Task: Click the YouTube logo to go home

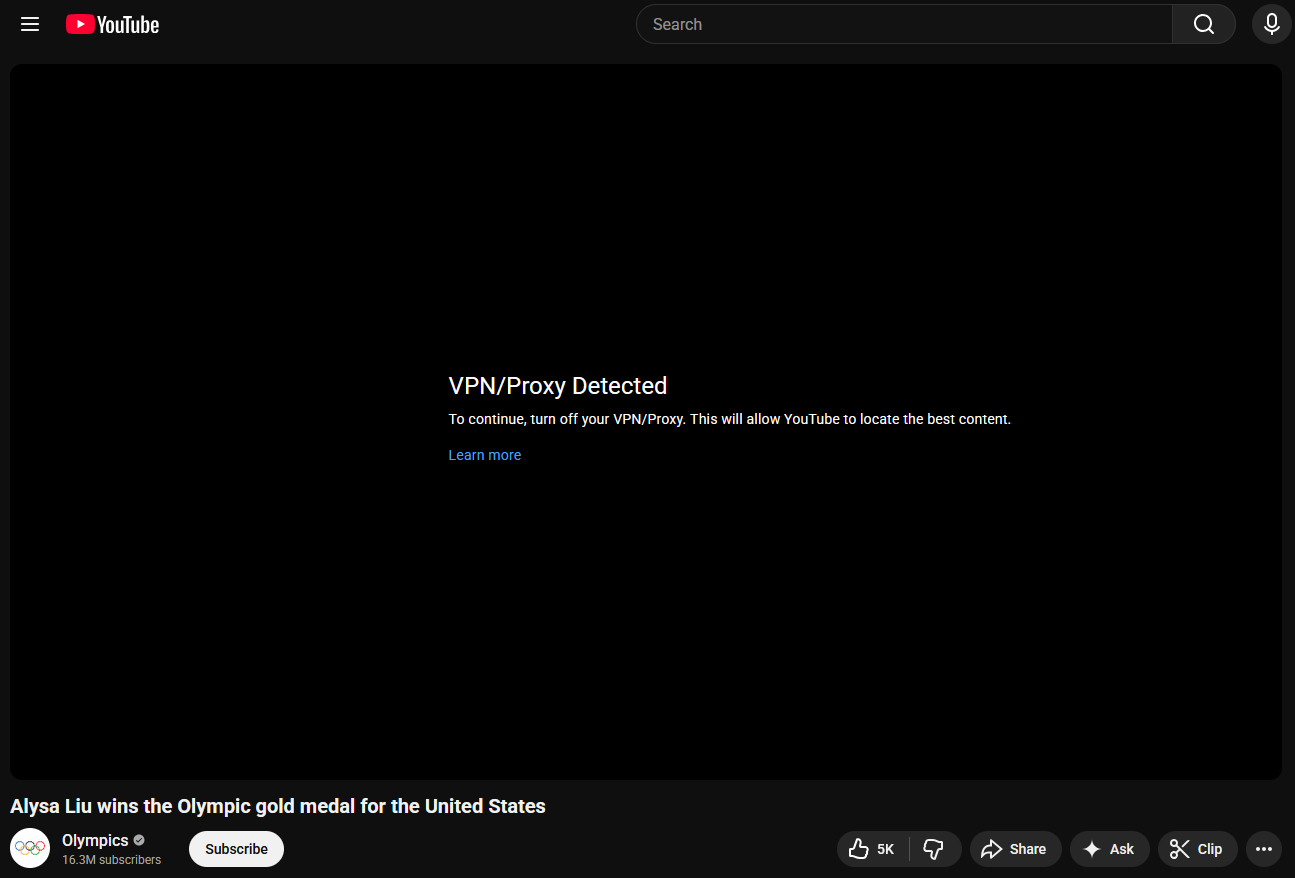Action: point(112,24)
